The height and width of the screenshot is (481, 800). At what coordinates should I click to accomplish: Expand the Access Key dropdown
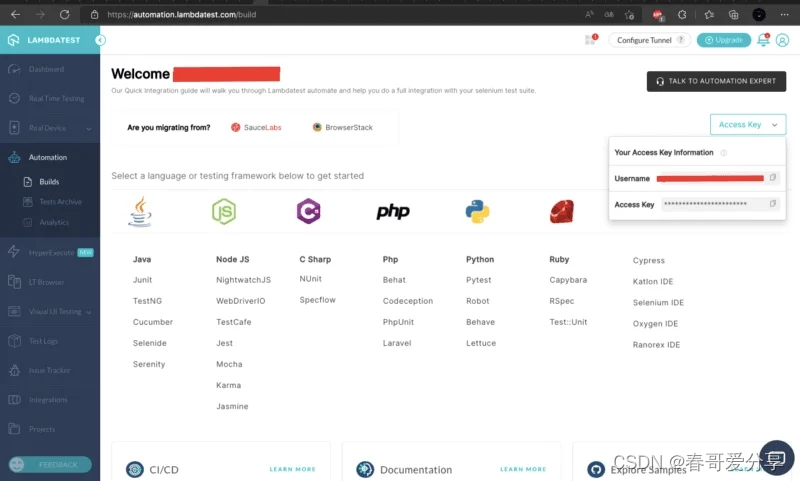coord(747,124)
